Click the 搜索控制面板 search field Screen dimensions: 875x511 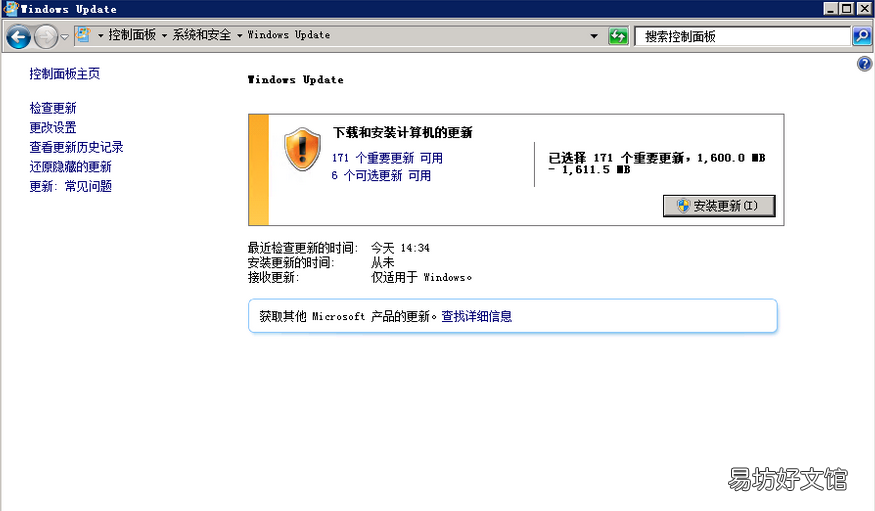pos(742,37)
